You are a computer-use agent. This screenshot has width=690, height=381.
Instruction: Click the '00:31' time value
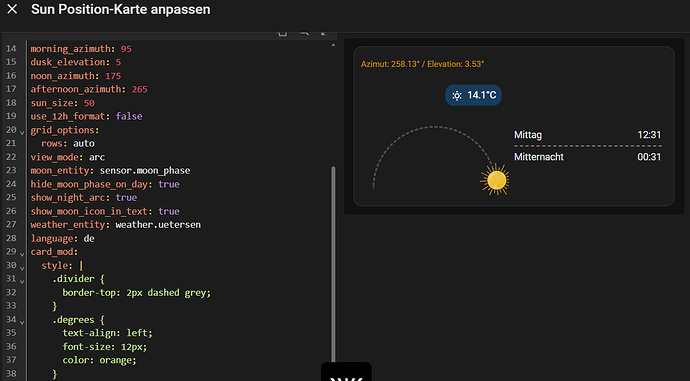coord(649,157)
